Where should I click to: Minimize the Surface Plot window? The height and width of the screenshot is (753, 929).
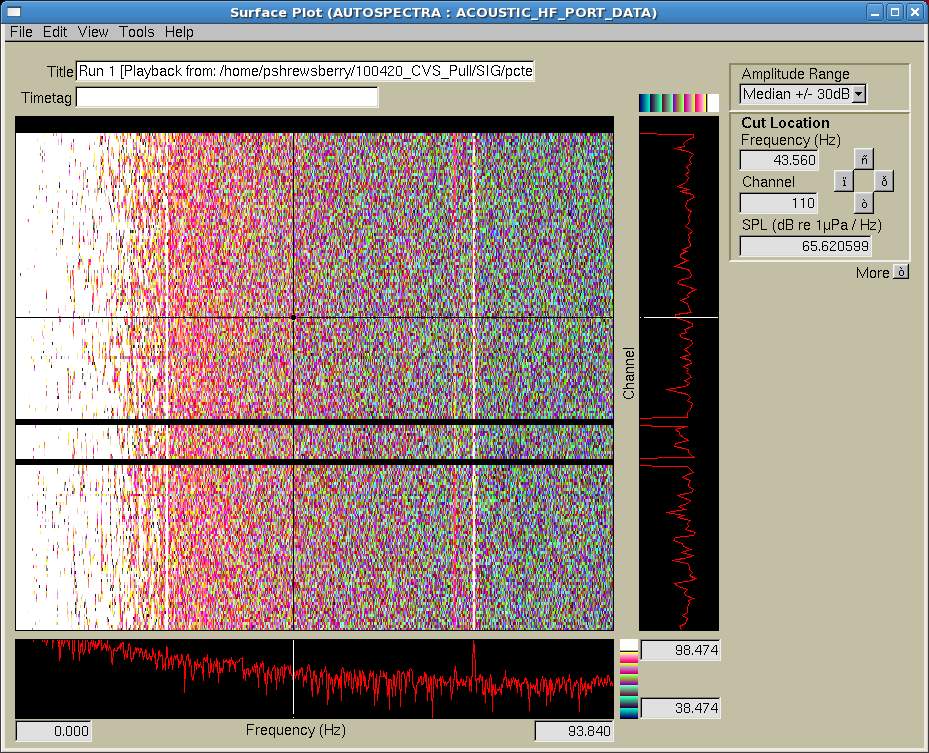pyautogui.click(x=876, y=12)
